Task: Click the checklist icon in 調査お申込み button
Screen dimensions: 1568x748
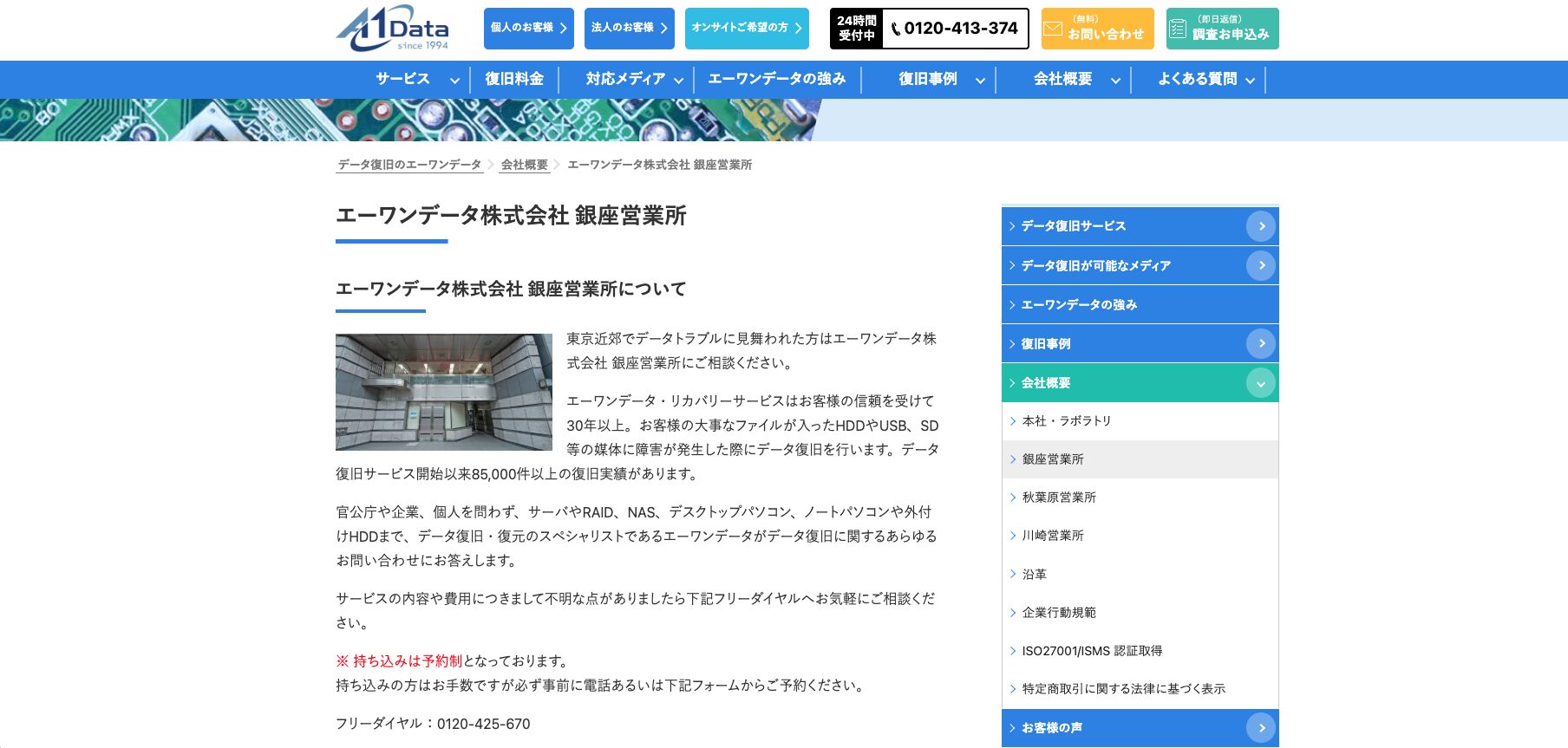Action: 1178,29
